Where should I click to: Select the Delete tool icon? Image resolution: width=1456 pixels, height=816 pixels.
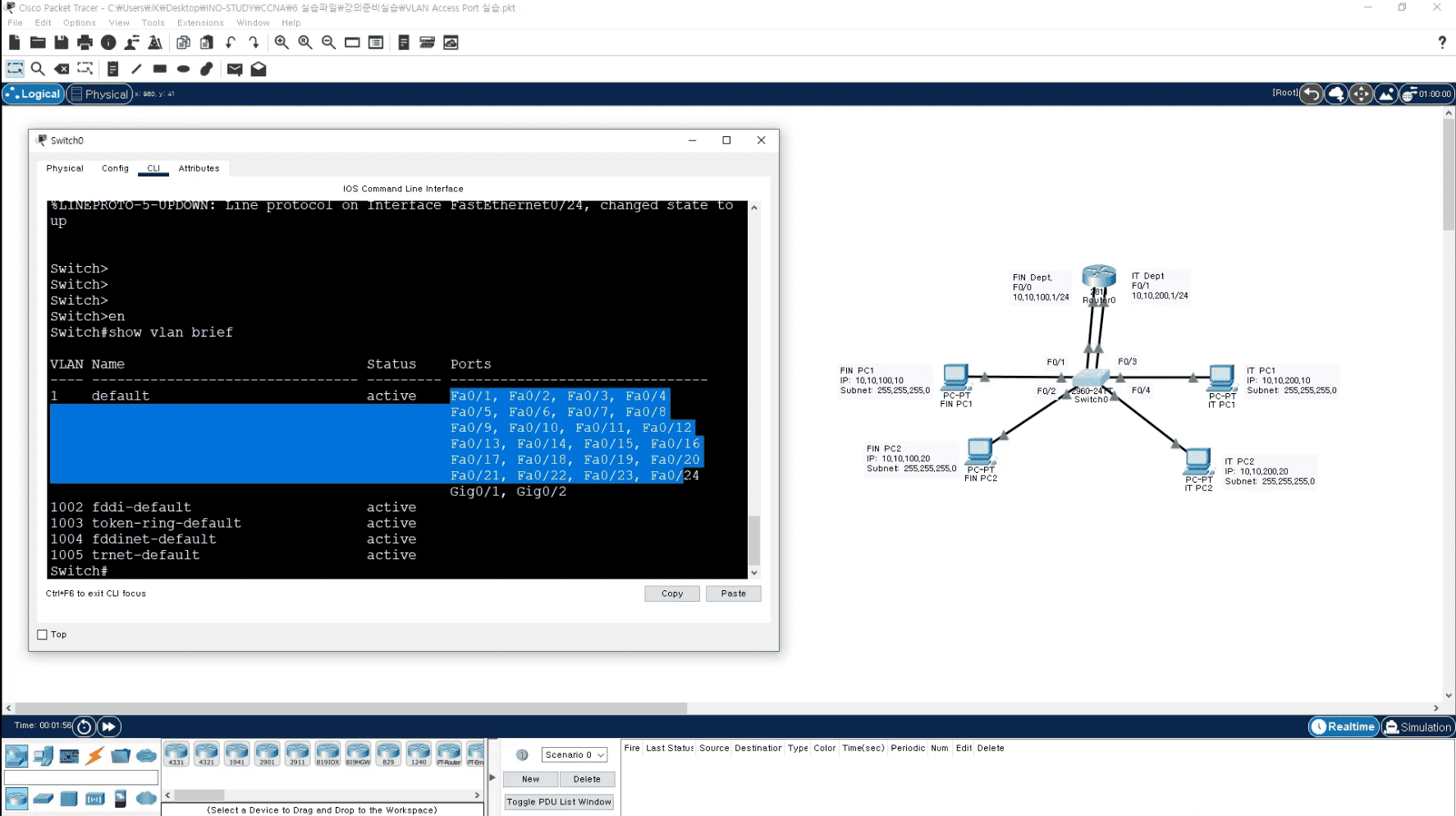(x=62, y=69)
